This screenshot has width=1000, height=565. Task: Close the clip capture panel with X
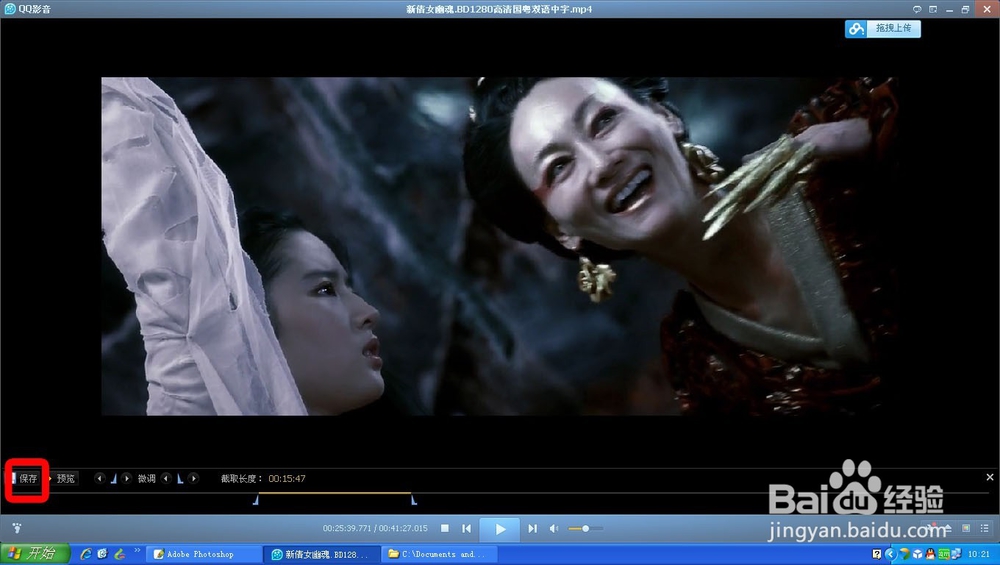tap(990, 477)
